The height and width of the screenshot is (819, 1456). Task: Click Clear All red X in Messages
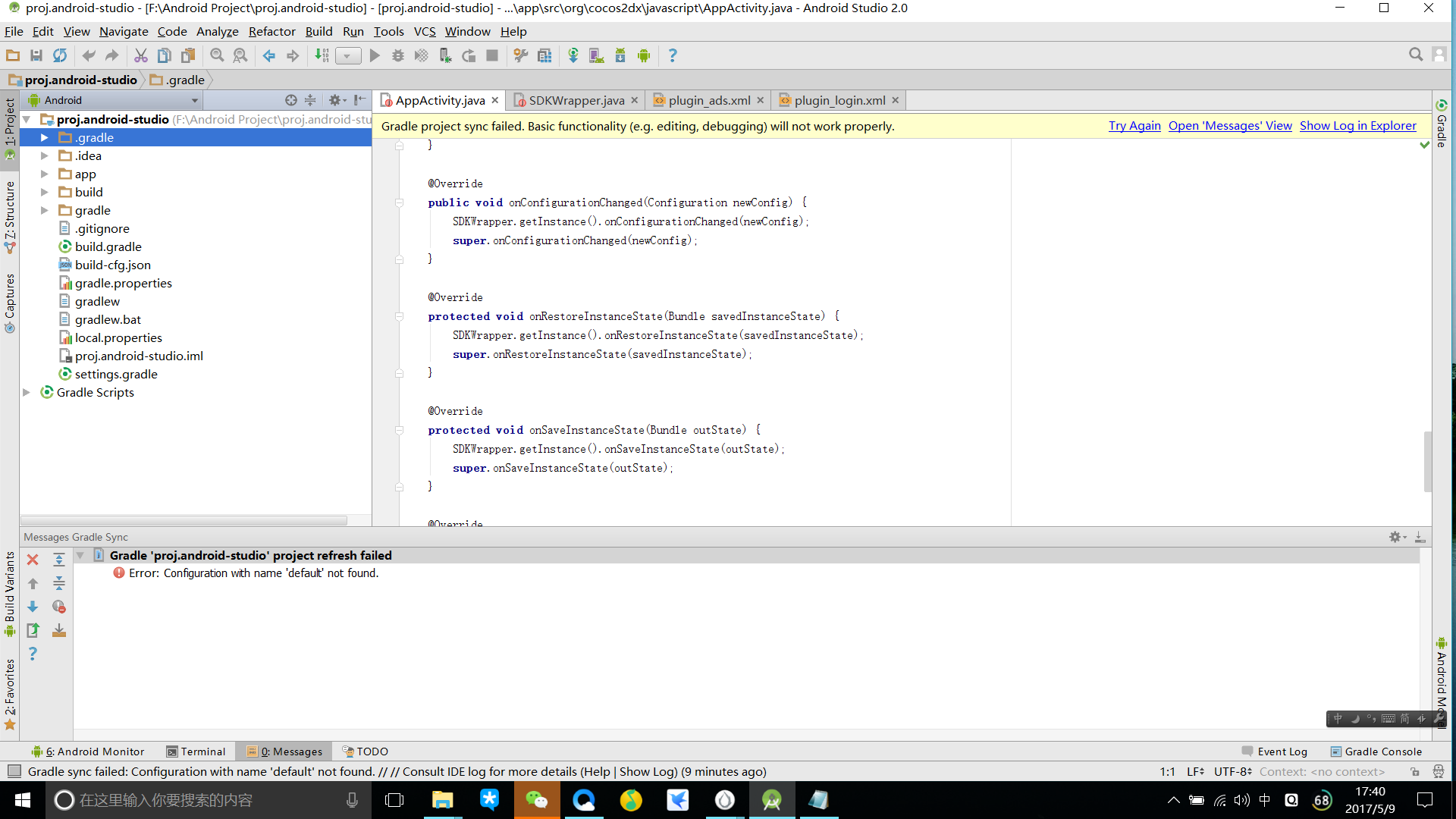coord(33,560)
